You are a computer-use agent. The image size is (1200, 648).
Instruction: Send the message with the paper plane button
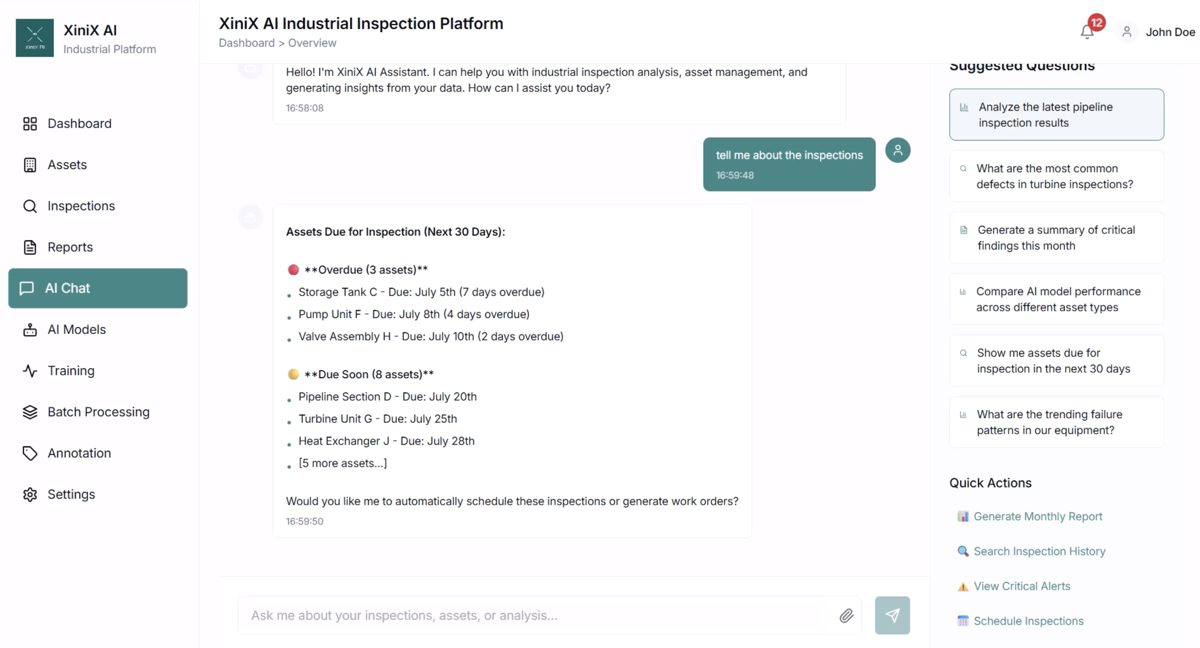[x=891, y=615]
